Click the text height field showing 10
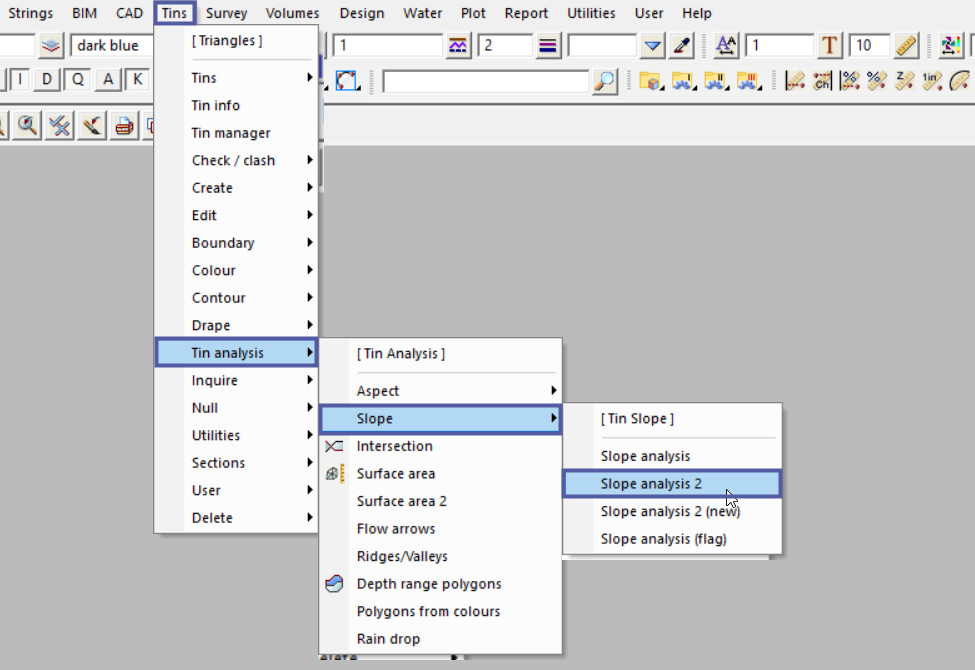Image resolution: width=975 pixels, height=670 pixels. click(868, 46)
